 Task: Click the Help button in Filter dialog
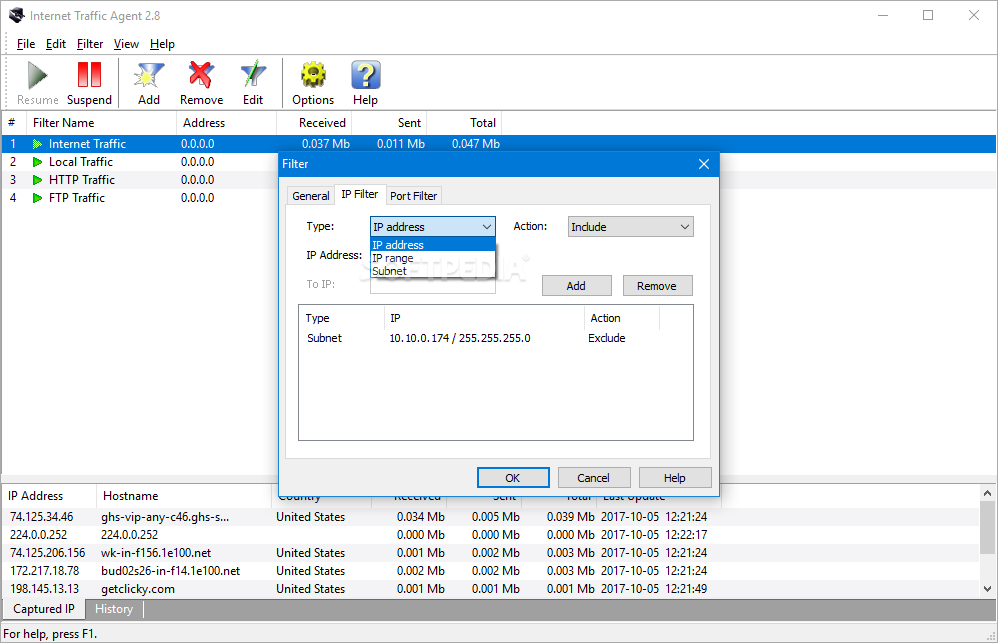click(x=675, y=478)
